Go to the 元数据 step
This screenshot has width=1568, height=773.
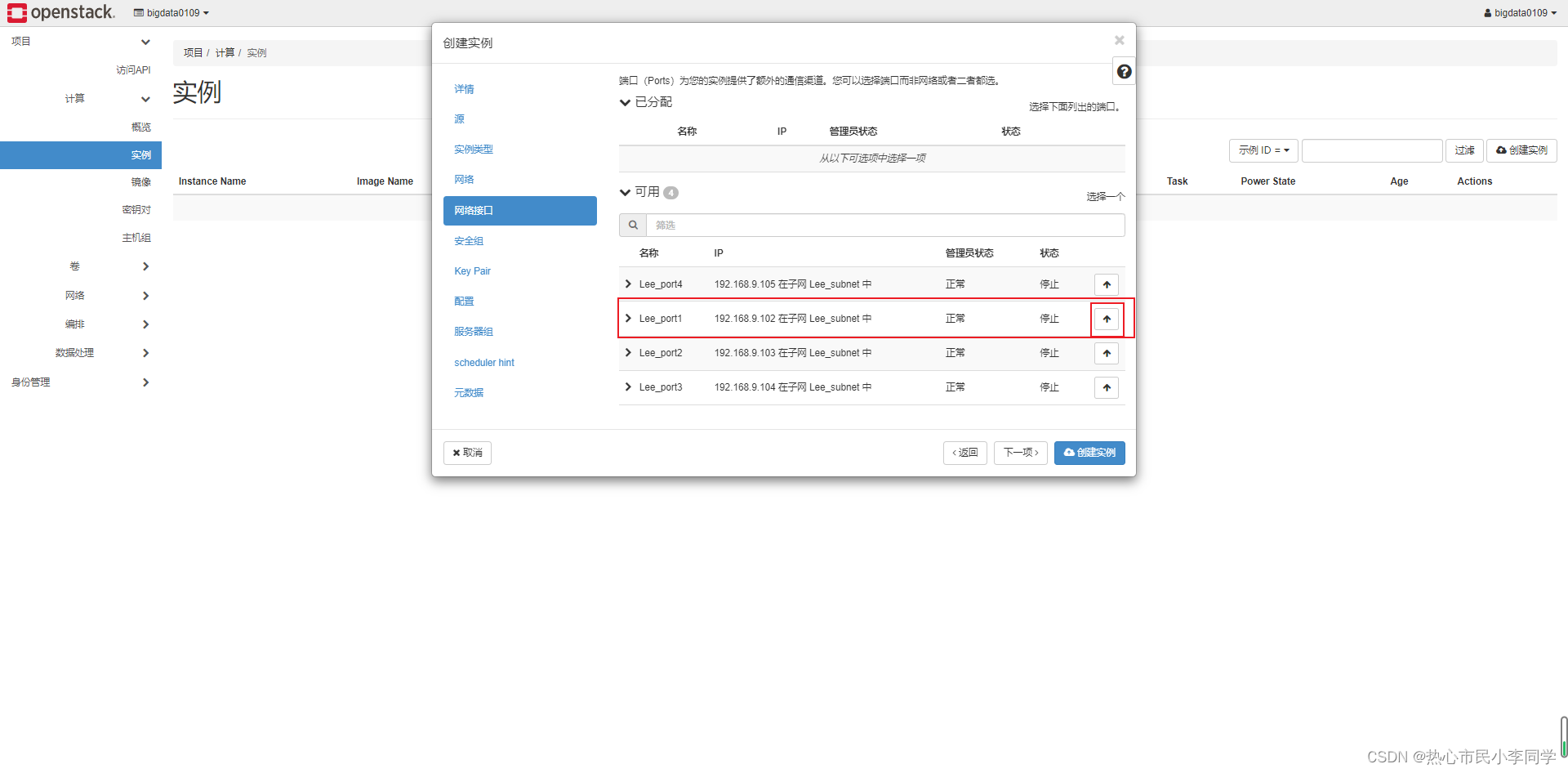tap(469, 393)
